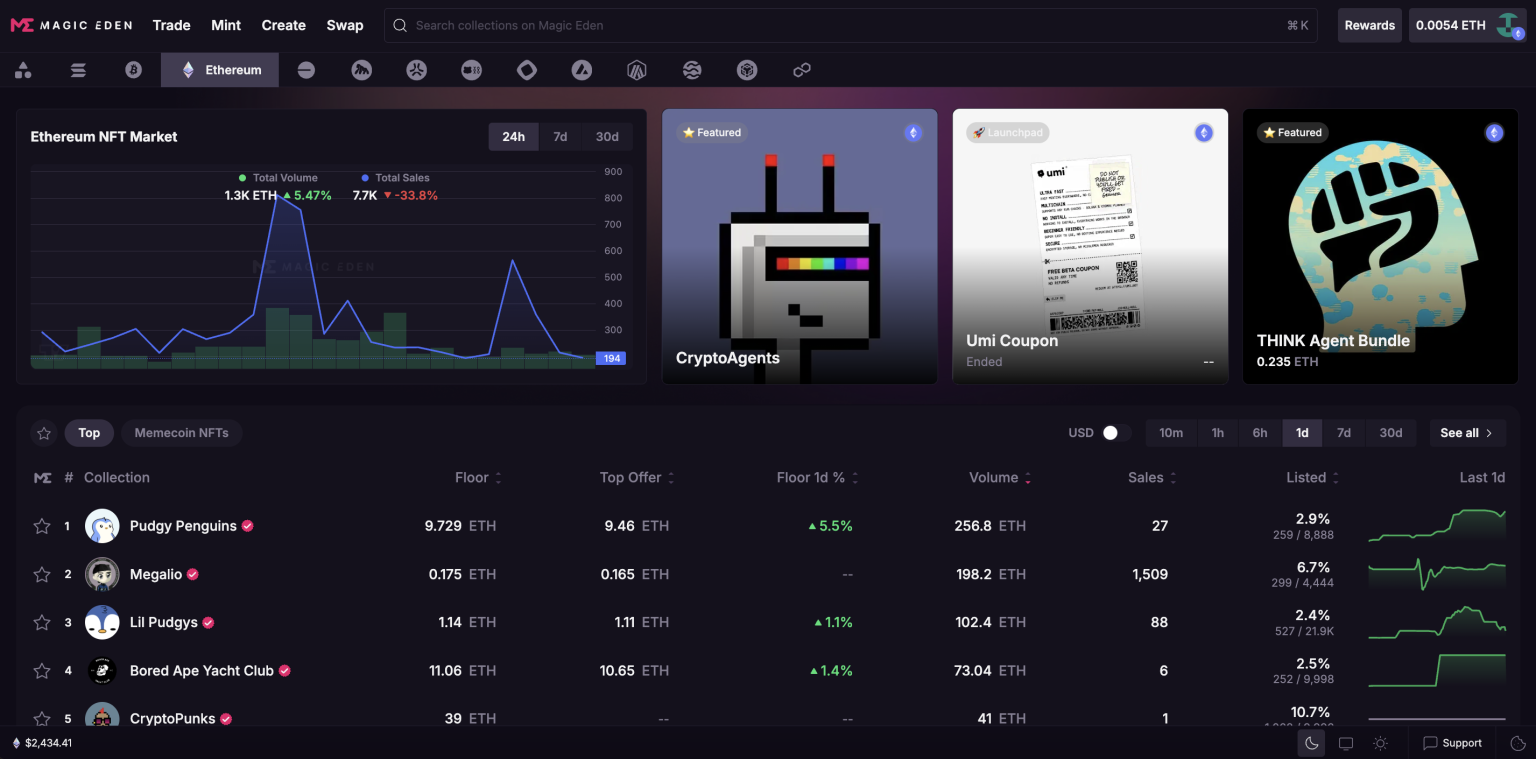The image size is (1536, 759).
Task: Select the Bitcoin chain icon
Action: pos(133,70)
